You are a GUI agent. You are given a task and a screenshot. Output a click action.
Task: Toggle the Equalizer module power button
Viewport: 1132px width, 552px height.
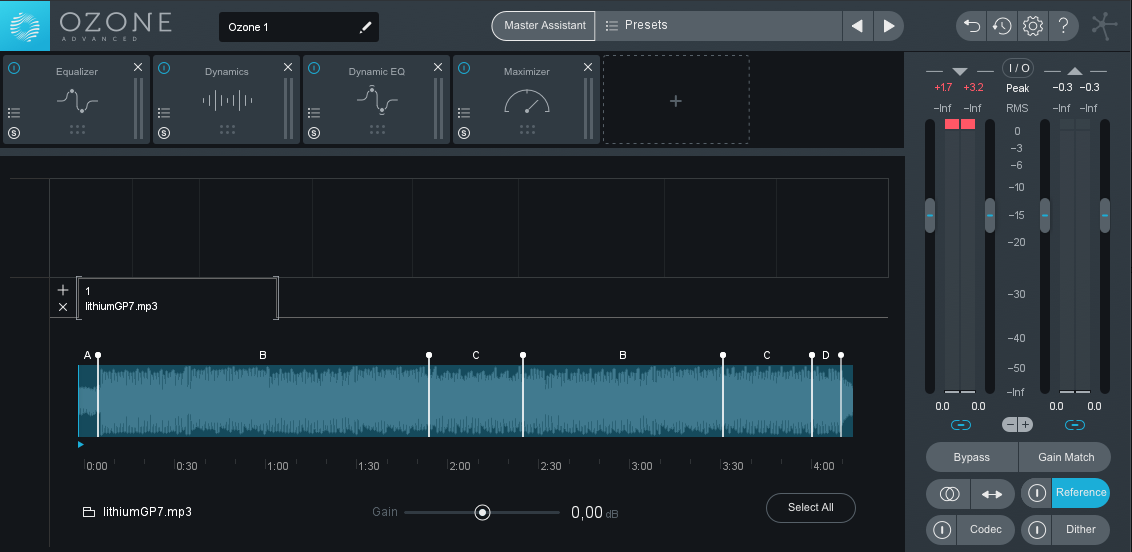click(14, 68)
